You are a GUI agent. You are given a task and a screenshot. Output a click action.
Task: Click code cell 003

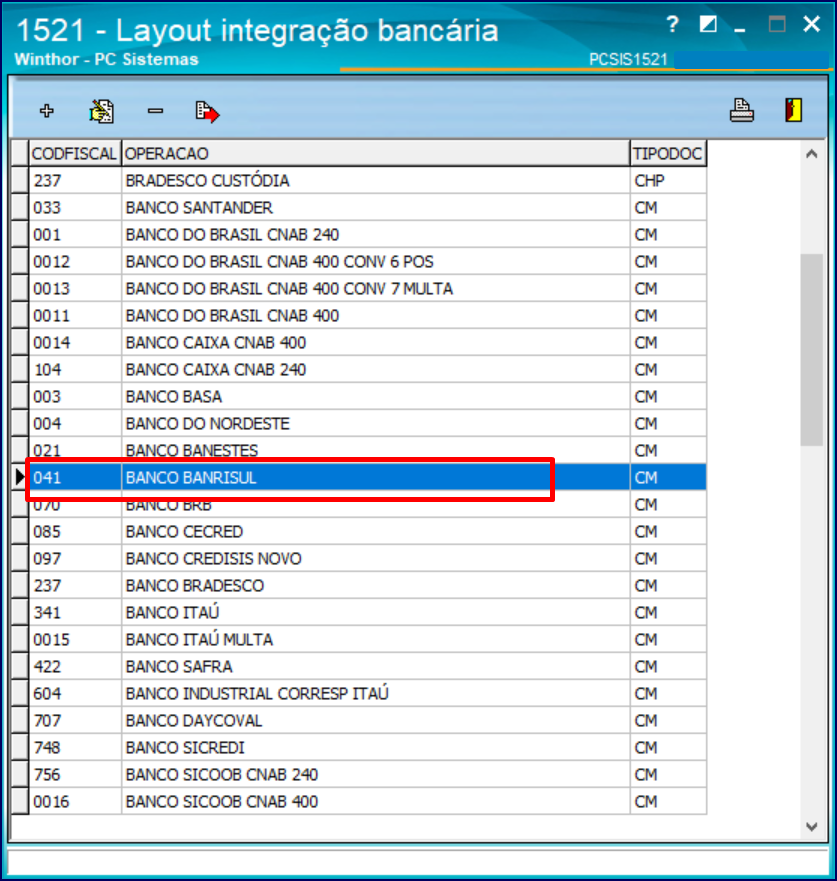[x=75, y=397]
